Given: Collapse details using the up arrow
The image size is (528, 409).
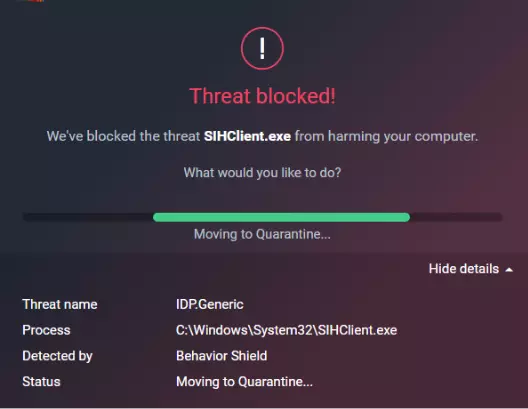Looking at the screenshot, I should [x=509, y=270].
